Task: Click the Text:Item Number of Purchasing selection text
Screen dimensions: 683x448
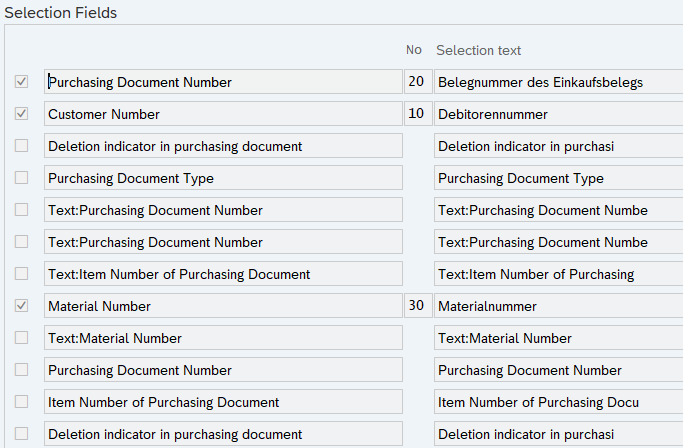Action: tap(558, 274)
